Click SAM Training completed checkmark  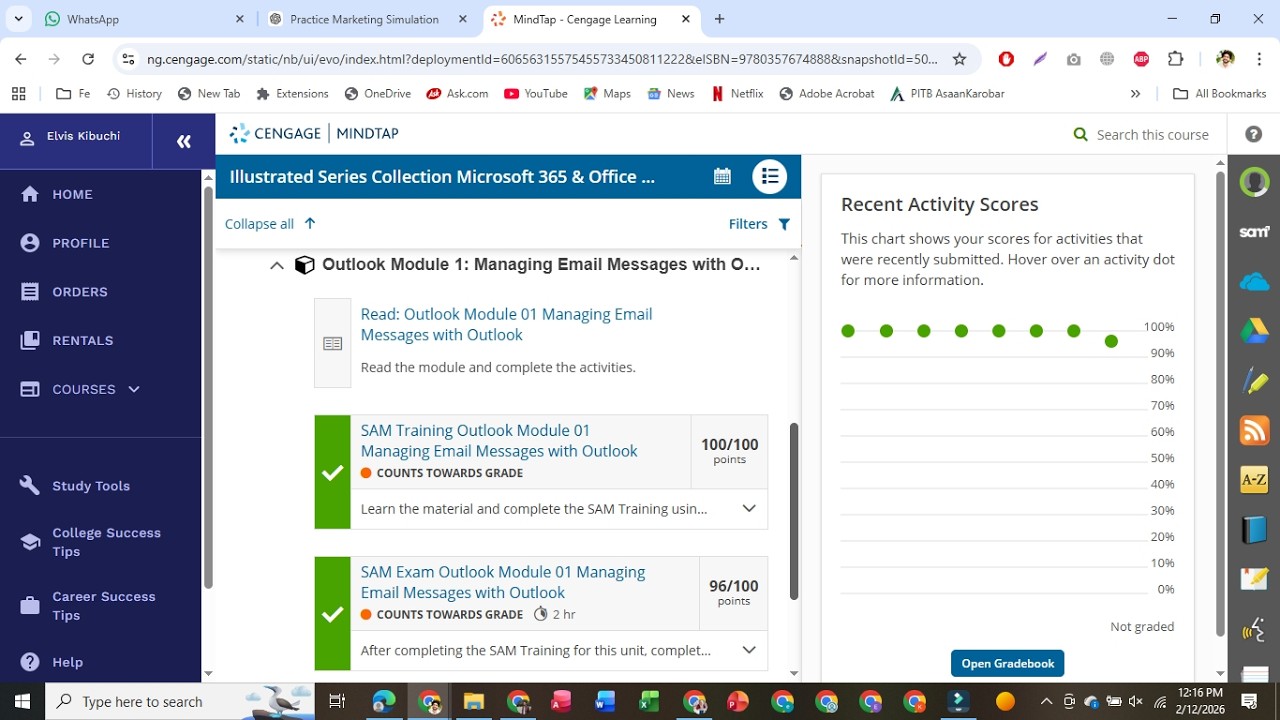pos(332,473)
